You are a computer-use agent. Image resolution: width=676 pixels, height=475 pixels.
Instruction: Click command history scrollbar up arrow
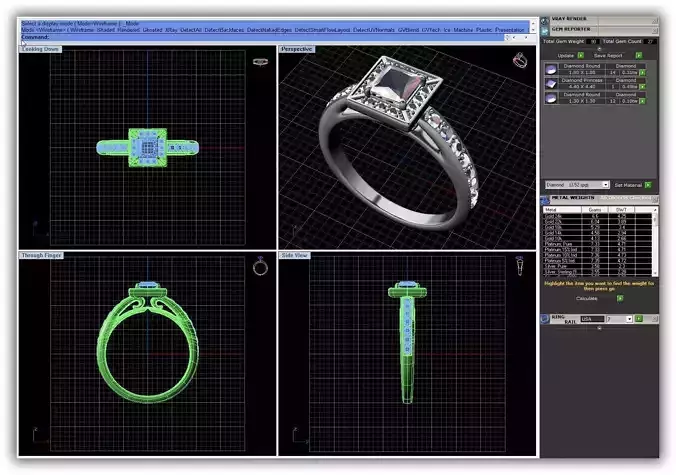(533, 22)
